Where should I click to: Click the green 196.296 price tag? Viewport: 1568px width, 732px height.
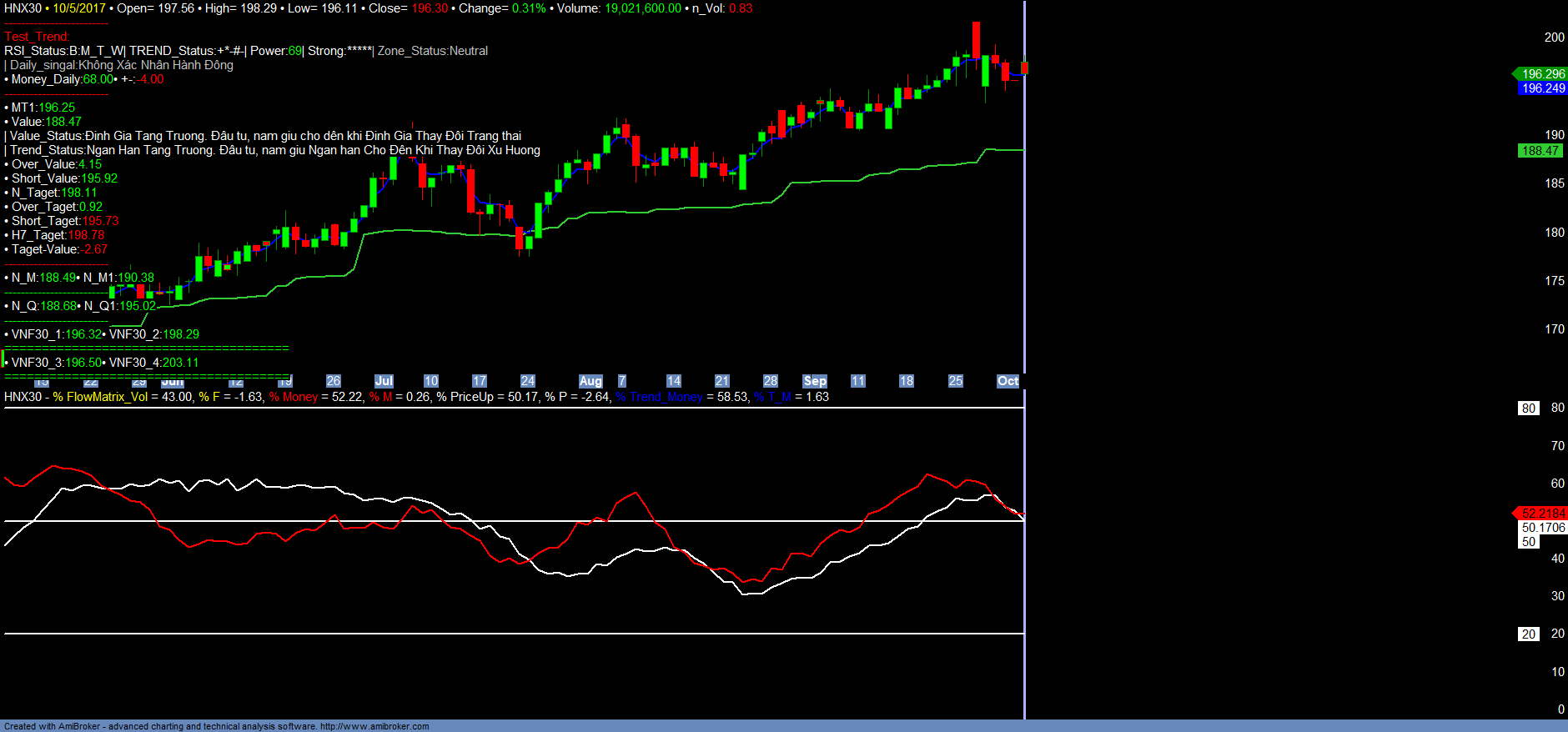tap(1542, 74)
